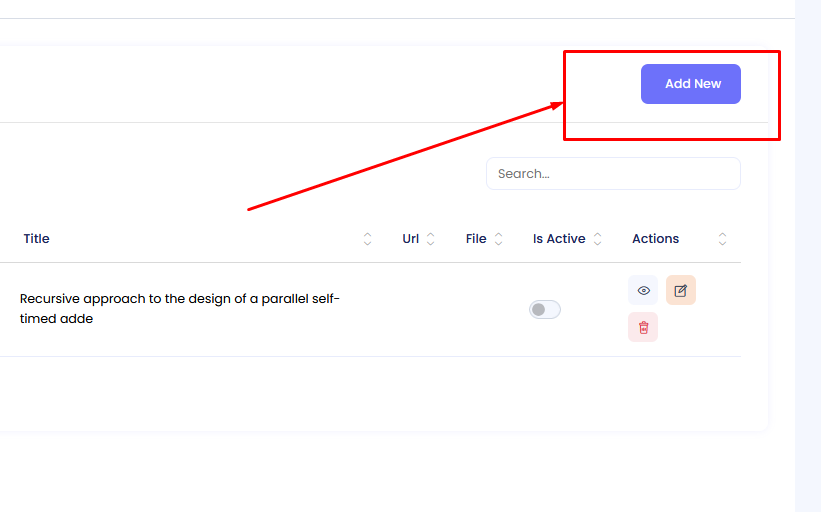Viewport: 821px width, 512px height.
Task: Select the Title column header label
Action: point(37,239)
